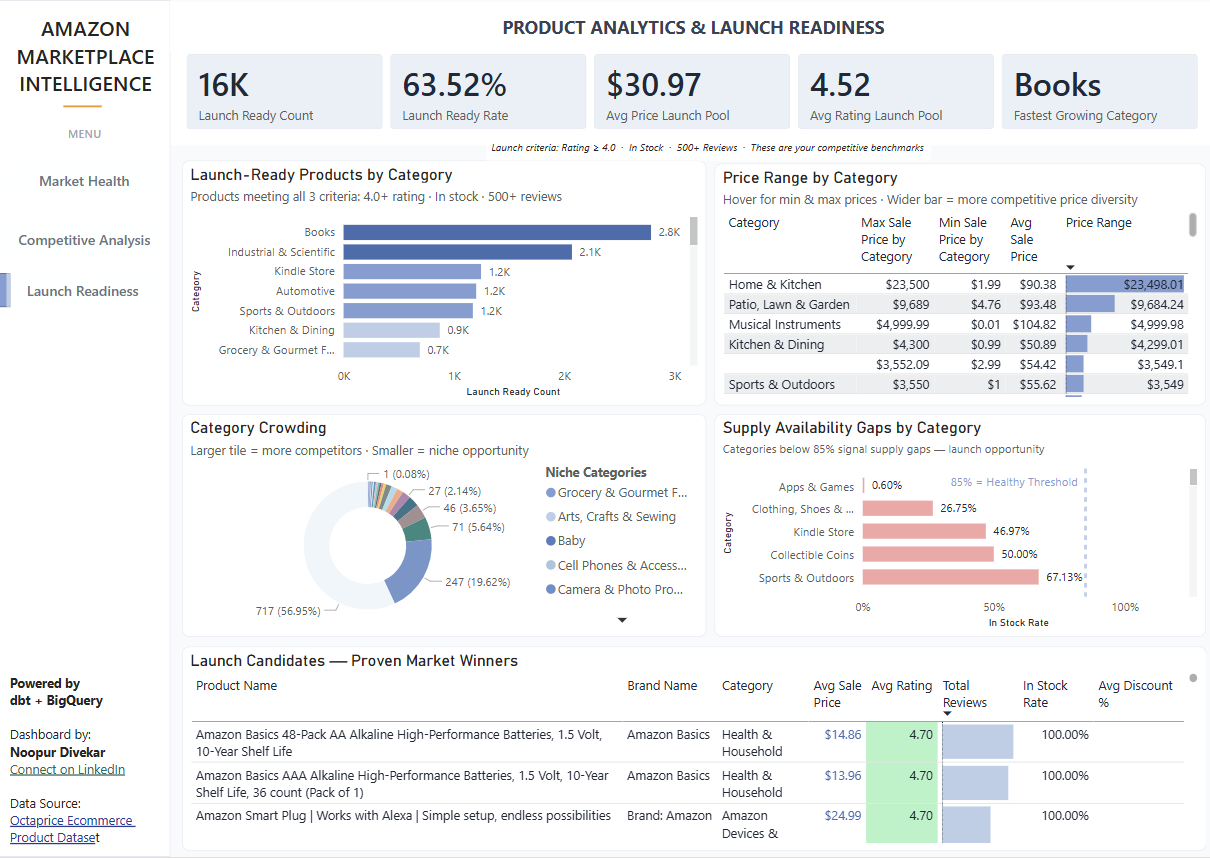Select the Amazon Smart Plug product row
Screen dimensions: 1210x858
[687, 823]
